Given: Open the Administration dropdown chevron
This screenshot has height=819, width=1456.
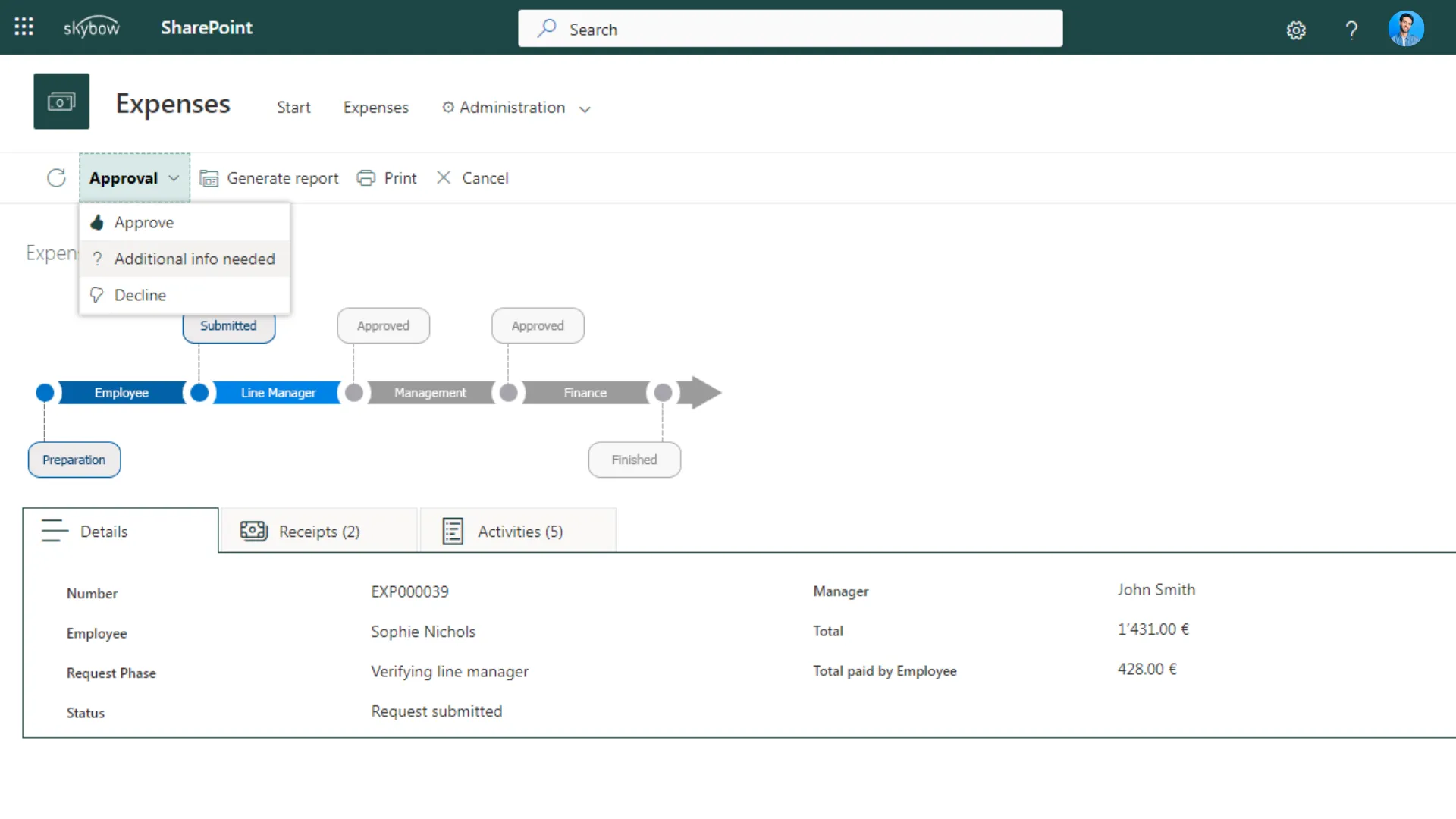Looking at the screenshot, I should (x=585, y=109).
